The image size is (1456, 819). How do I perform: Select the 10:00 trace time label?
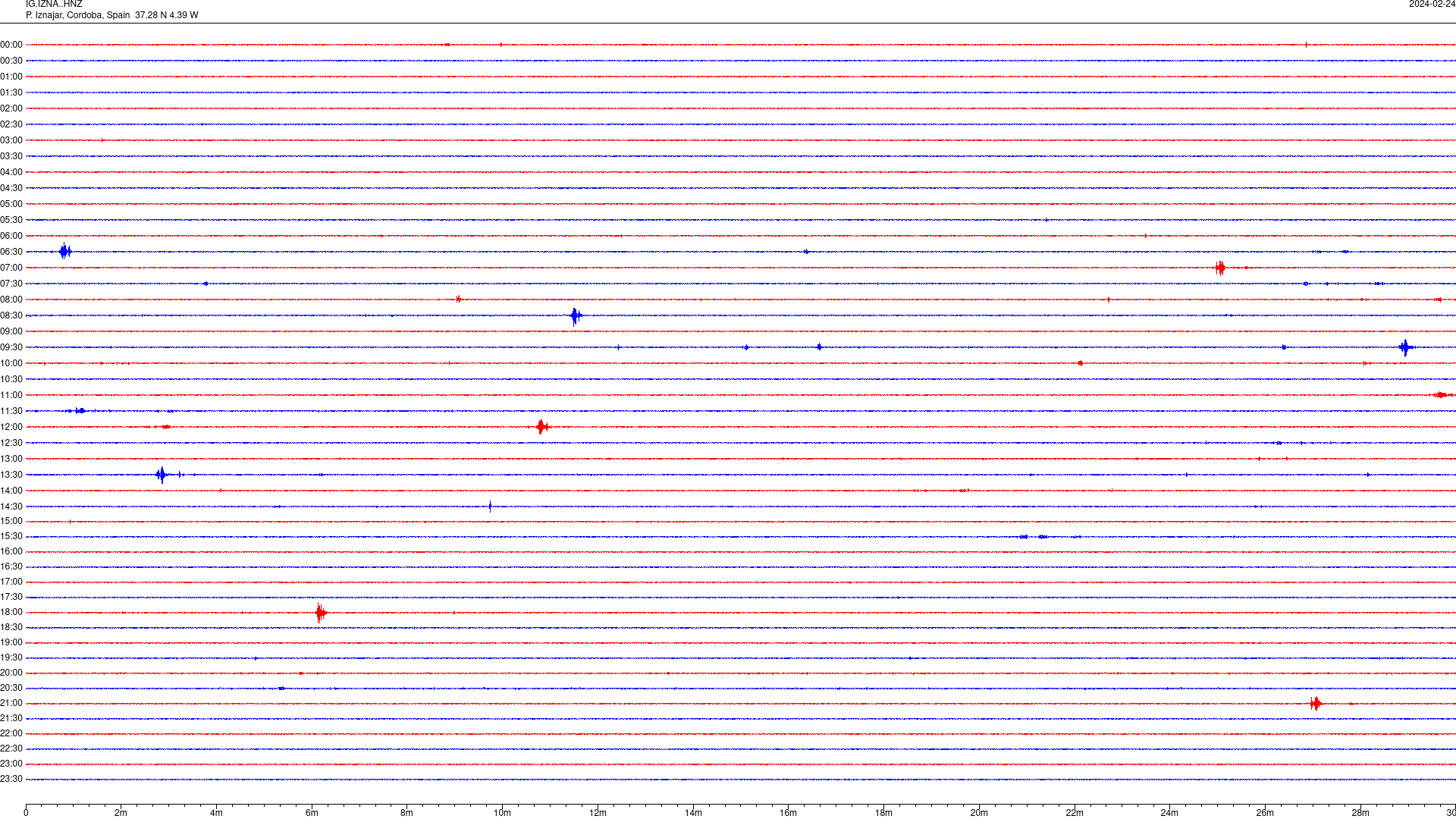coord(11,363)
